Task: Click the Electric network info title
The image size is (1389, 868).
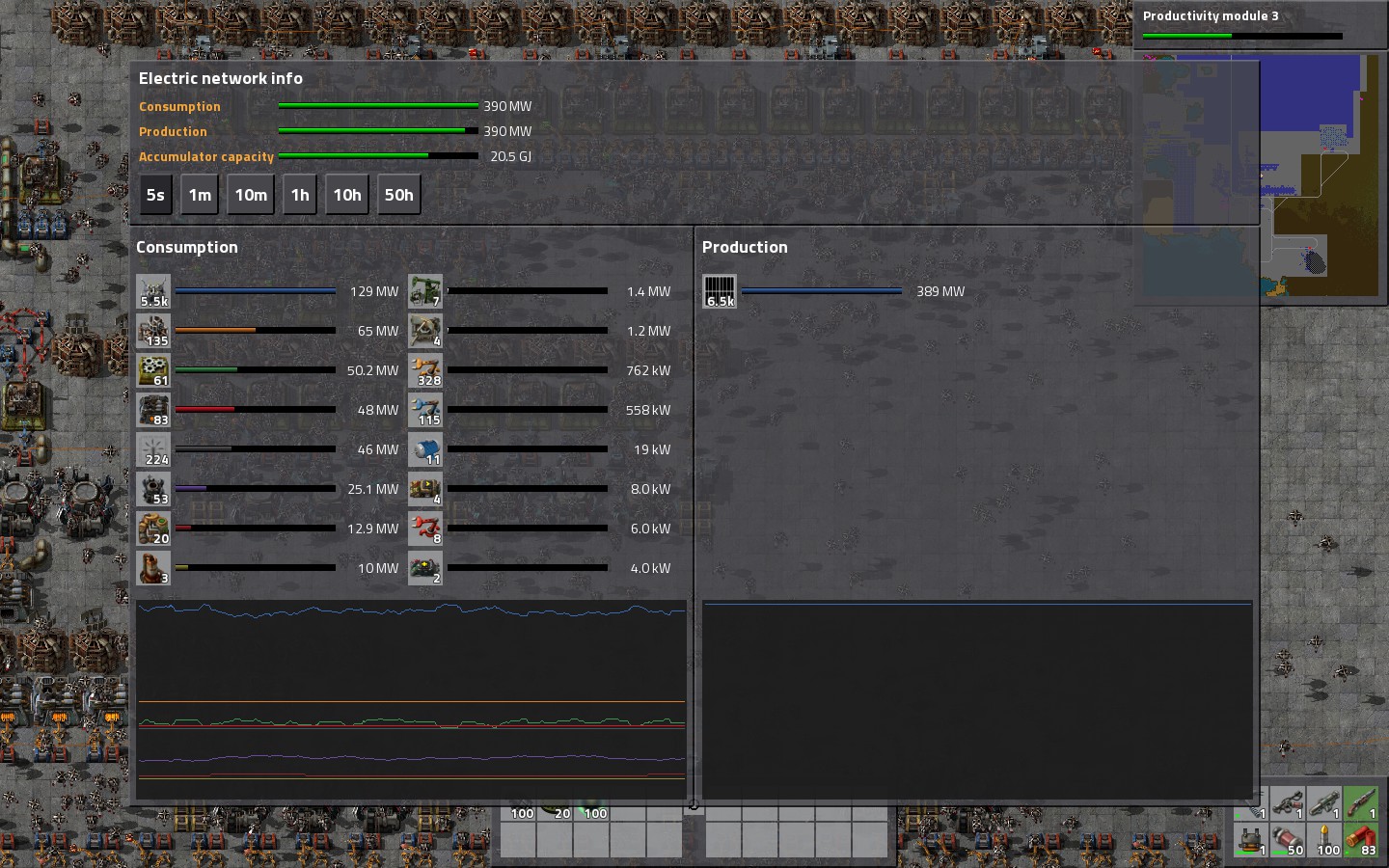Action: tap(221, 79)
